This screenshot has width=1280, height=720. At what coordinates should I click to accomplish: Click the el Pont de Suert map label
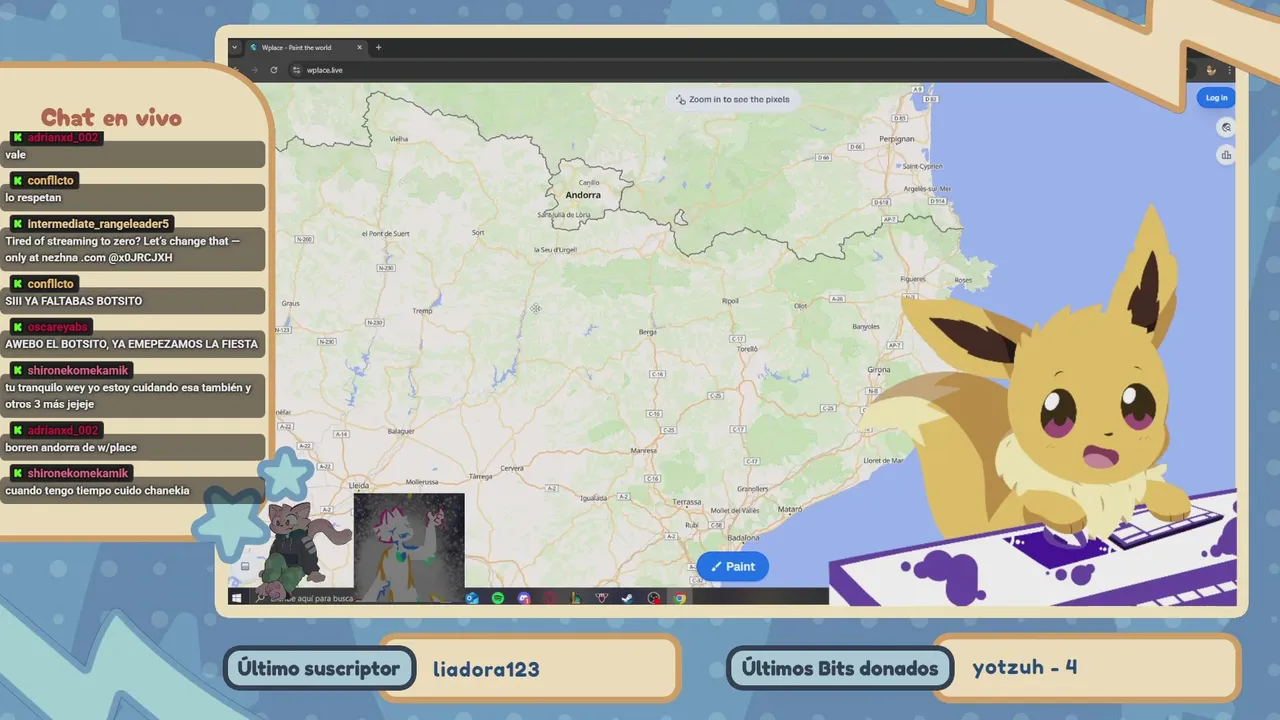(386, 233)
